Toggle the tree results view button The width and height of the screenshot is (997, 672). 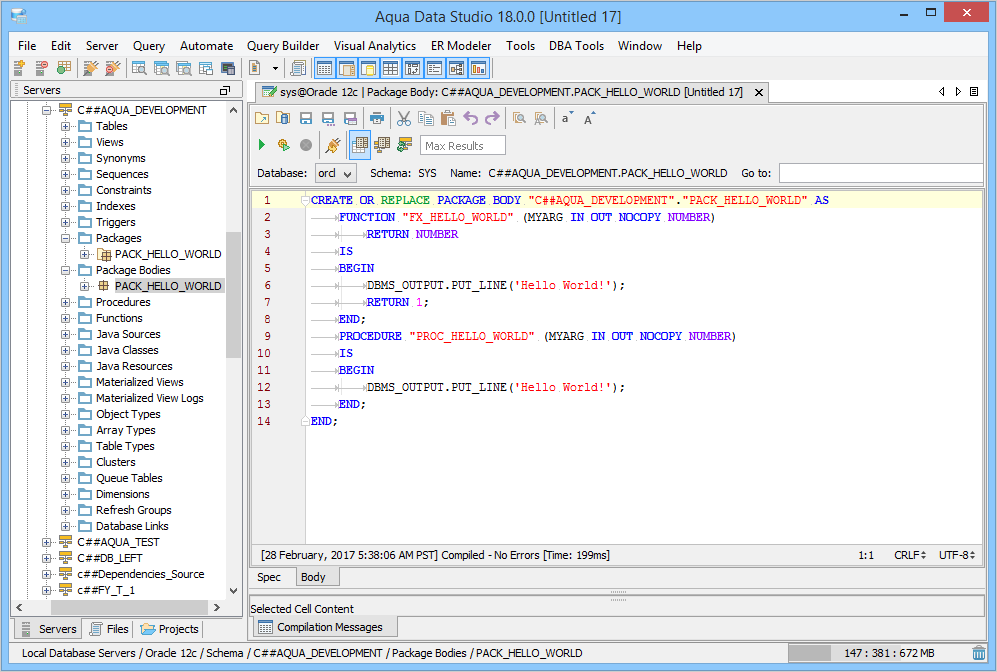pyautogui.click(x=382, y=145)
